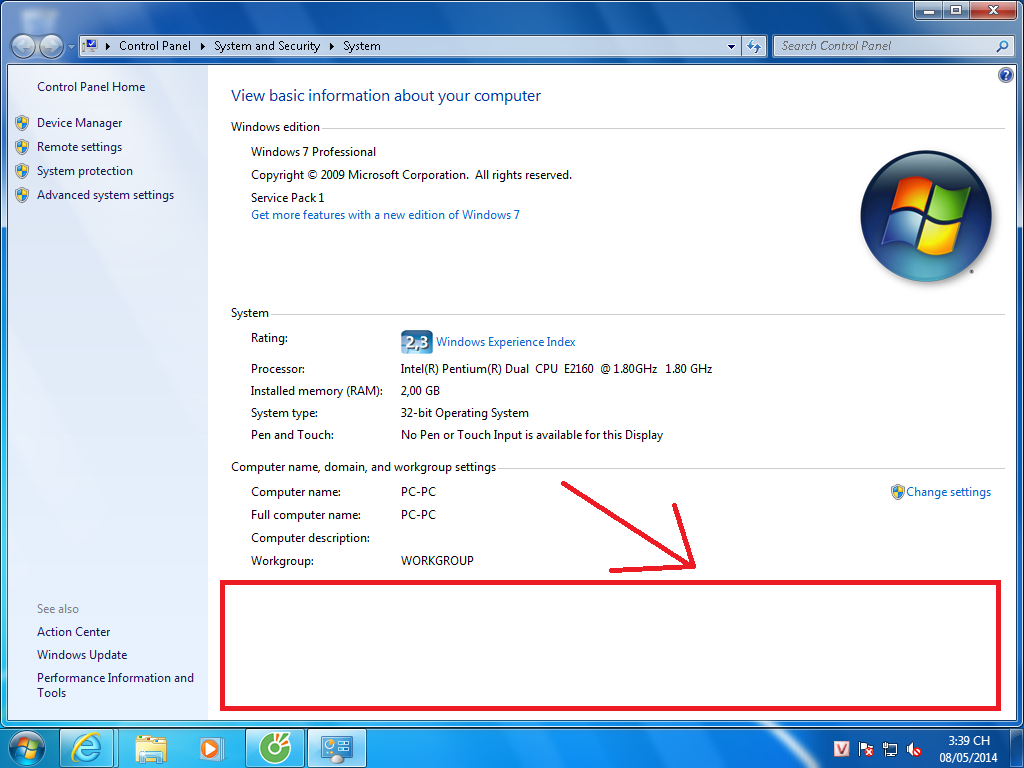
Task: Click network tray icon
Action: click(889, 749)
